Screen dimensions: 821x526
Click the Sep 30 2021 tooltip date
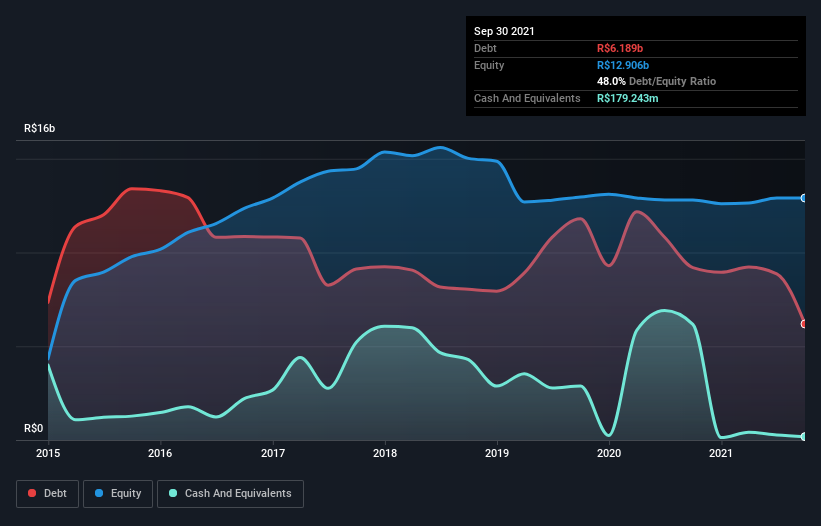504,31
